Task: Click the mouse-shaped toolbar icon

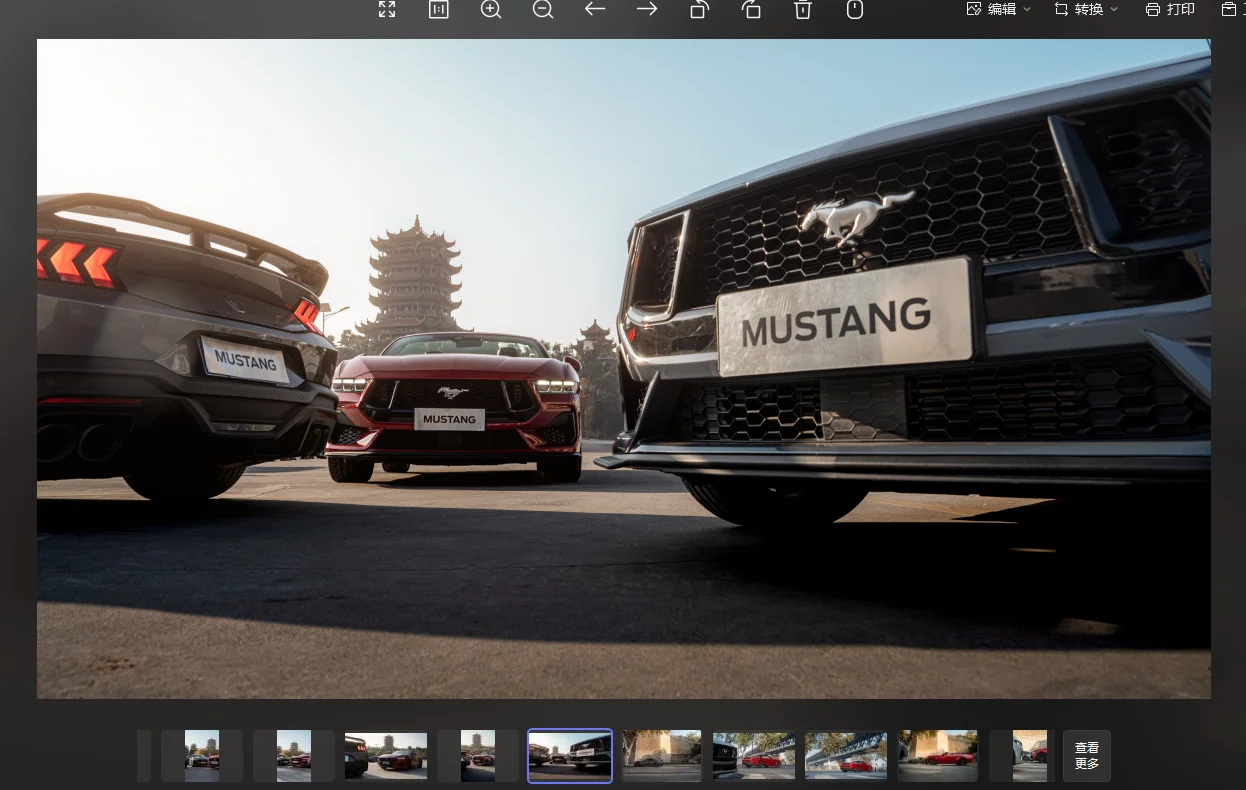Action: click(855, 10)
